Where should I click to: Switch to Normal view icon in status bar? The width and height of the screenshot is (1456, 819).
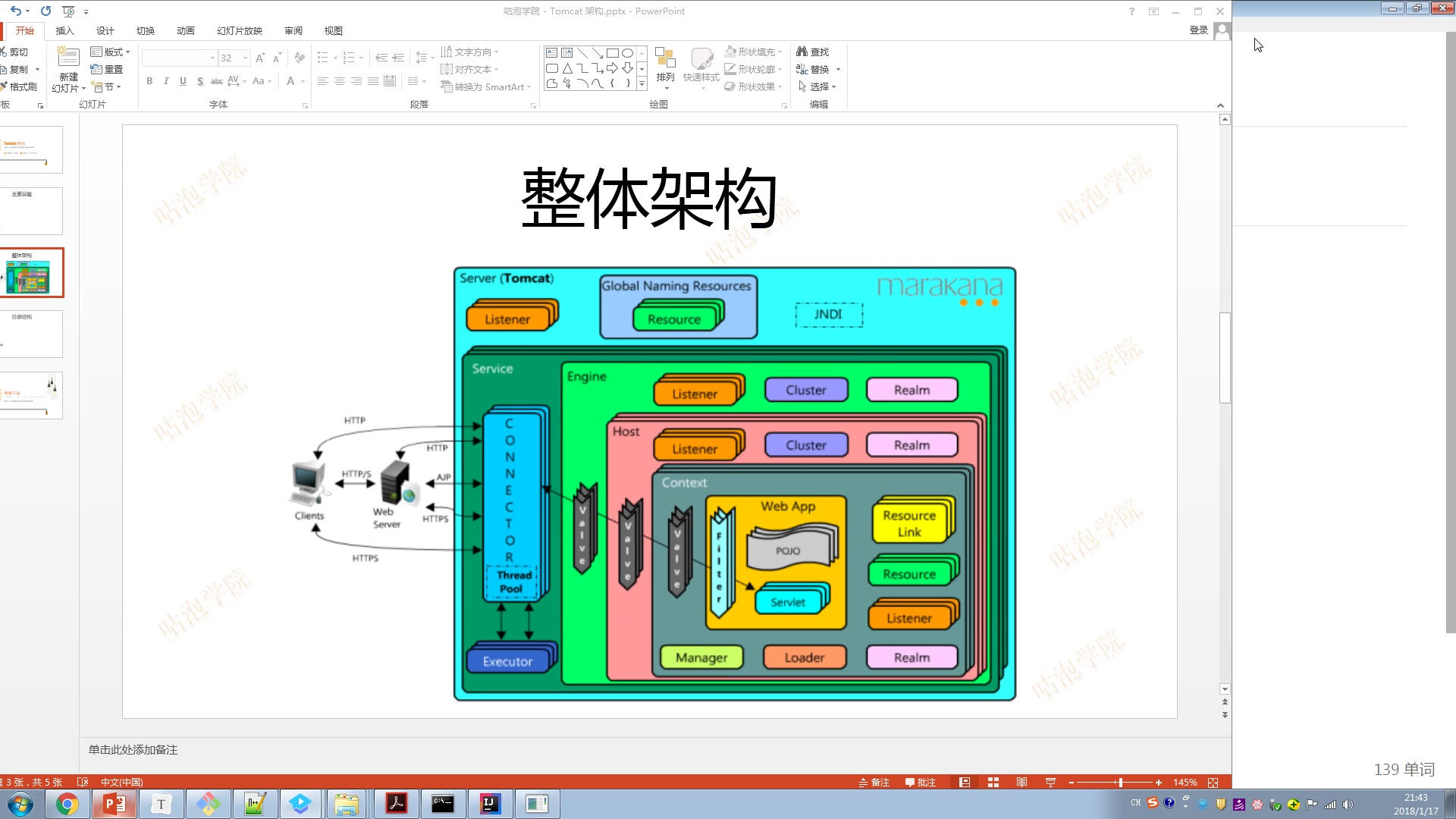965,783
